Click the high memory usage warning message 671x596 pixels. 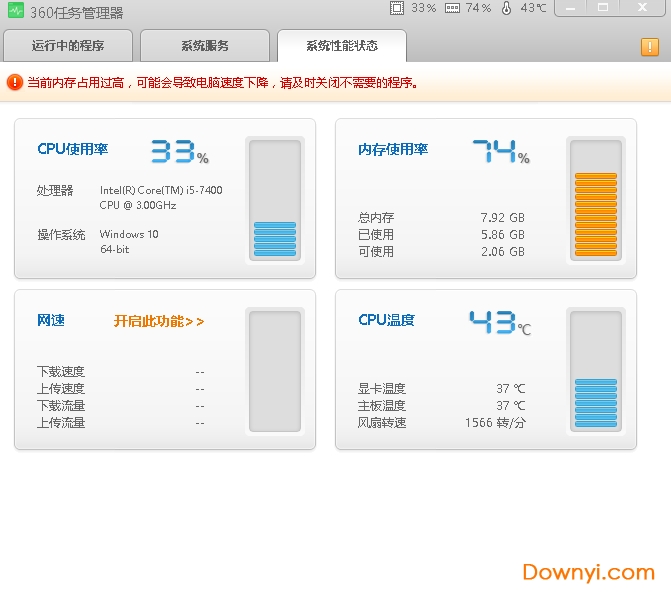(222, 82)
